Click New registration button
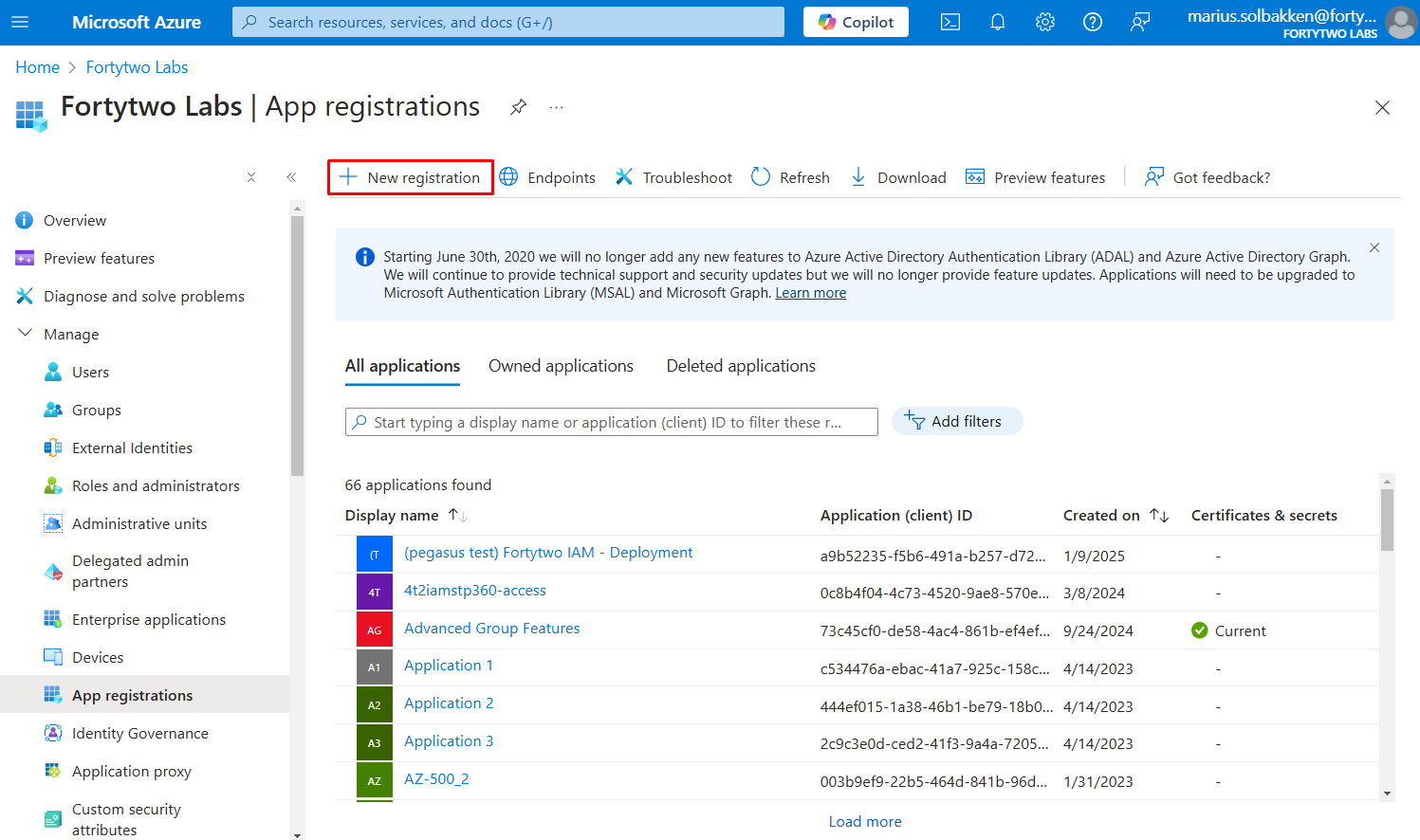The width and height of the screenshot is (1420, 840). pyautogui.click(x=411, y=177)
